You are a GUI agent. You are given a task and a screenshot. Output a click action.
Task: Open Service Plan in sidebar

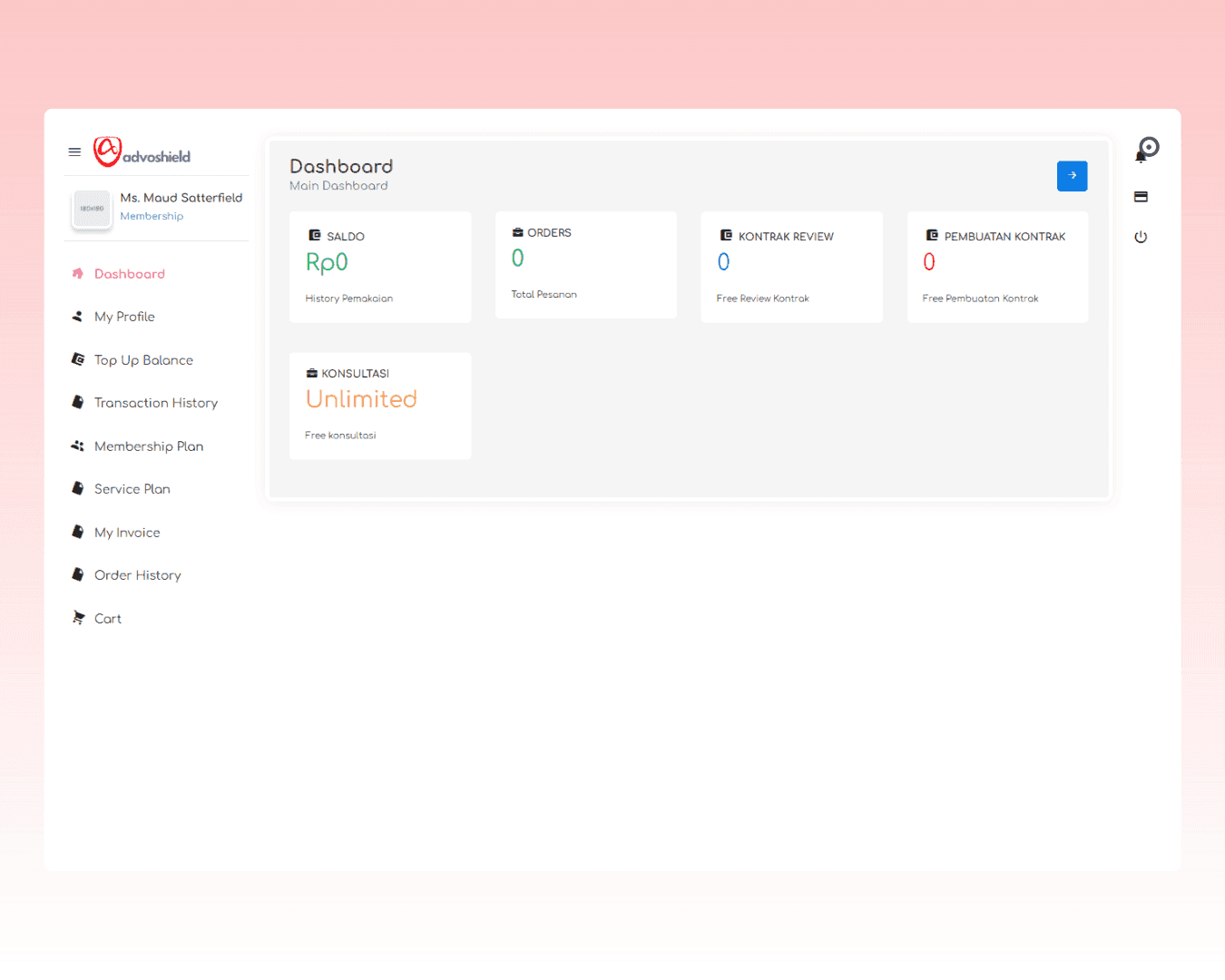click(x=132, y=489)
